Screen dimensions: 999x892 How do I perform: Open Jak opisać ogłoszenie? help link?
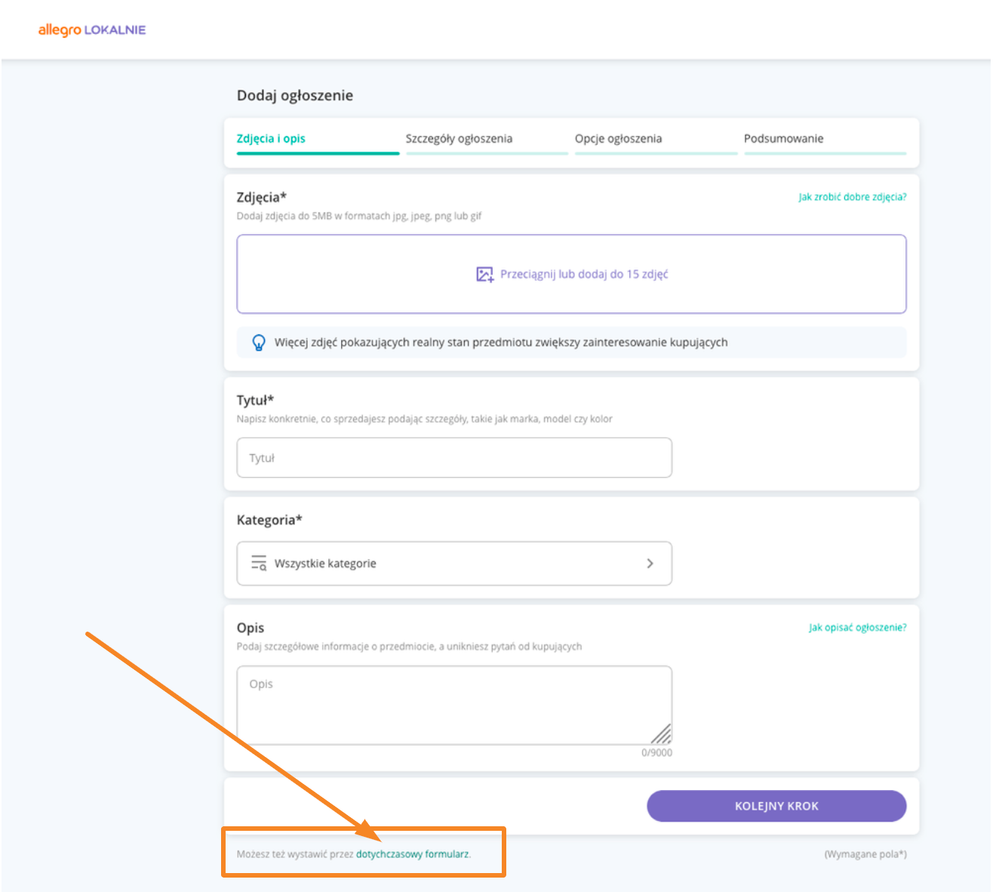[858, 628]
